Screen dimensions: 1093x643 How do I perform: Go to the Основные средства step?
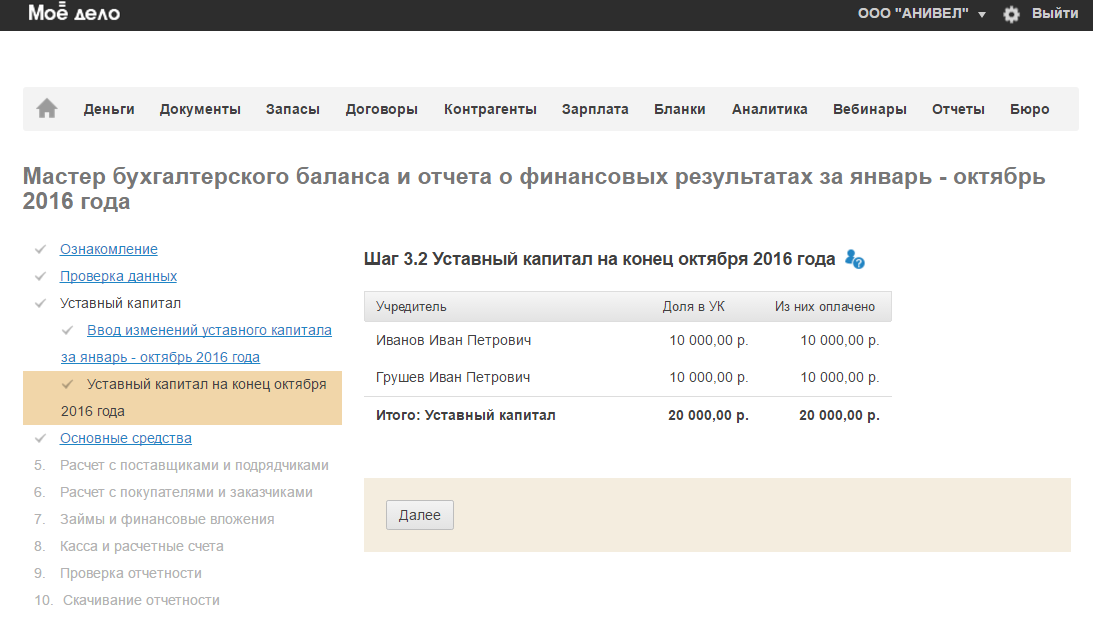(x=125, y=438)
